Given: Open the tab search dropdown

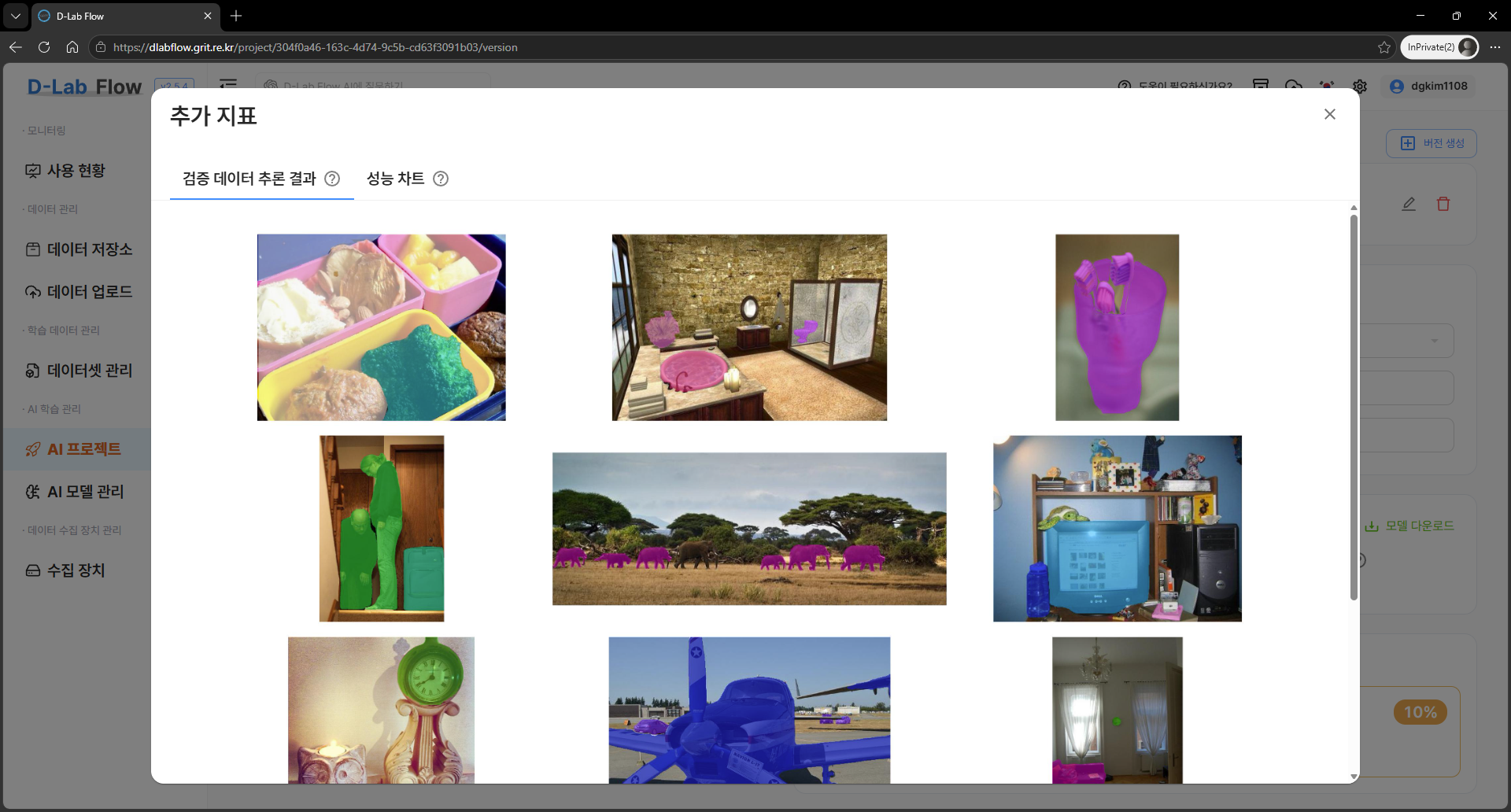Looking at the screenshot, I should tap(16, 16).
